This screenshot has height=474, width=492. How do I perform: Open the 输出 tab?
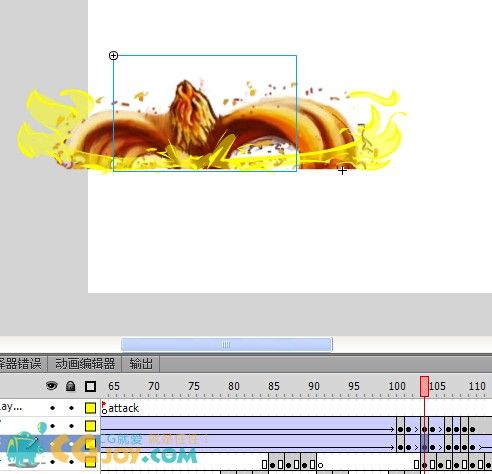tap(141, 364)
